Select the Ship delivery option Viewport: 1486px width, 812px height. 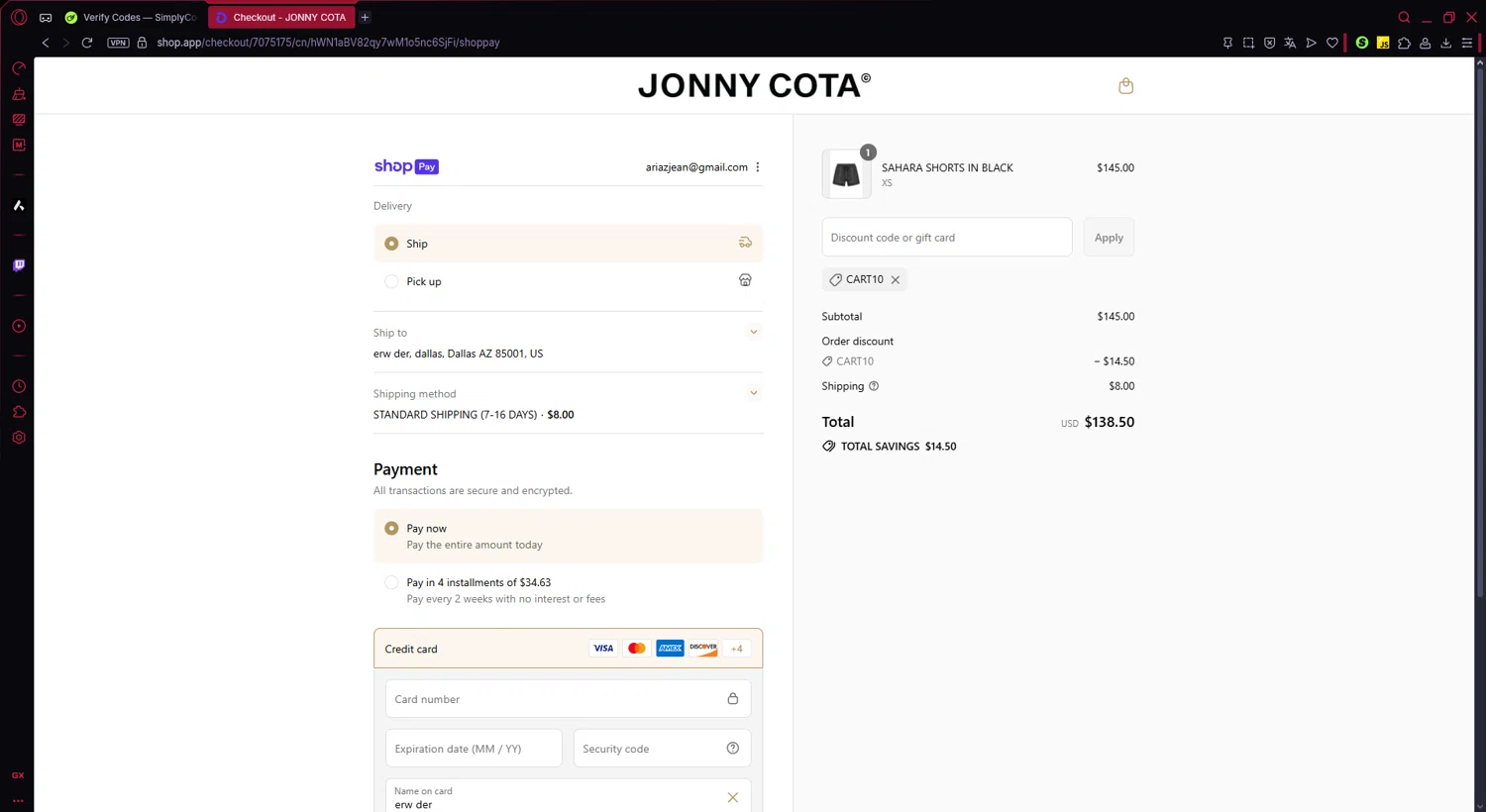(568, 244)
